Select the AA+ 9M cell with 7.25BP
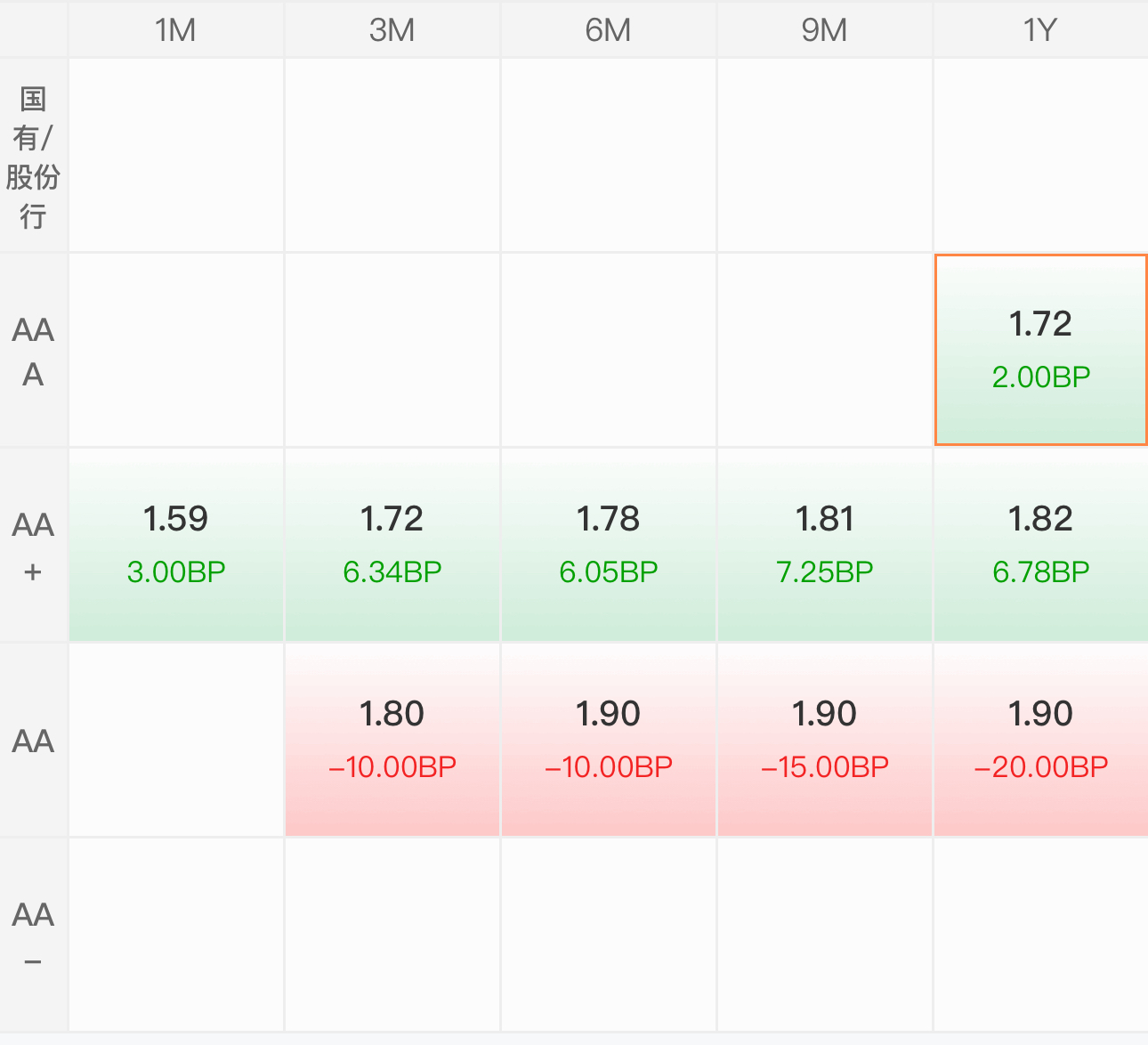 coord(824,545)
